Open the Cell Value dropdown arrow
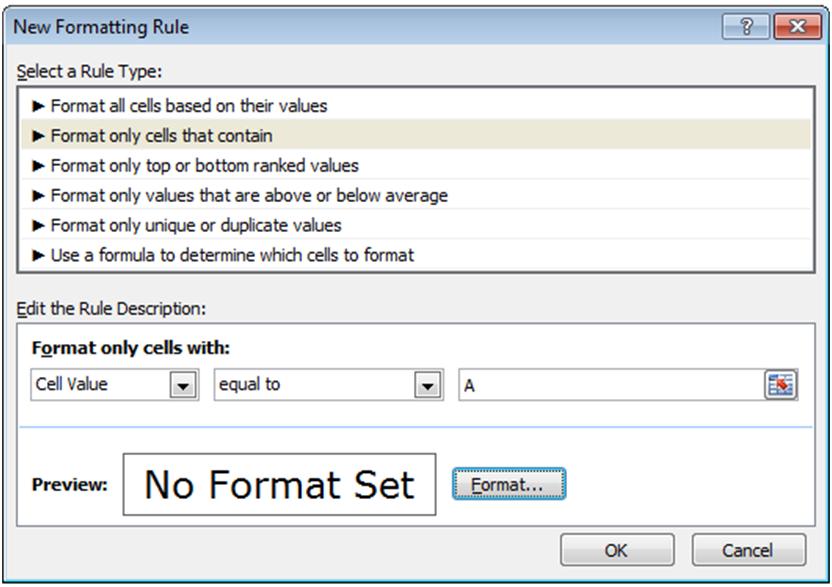 tap(183, 385)
